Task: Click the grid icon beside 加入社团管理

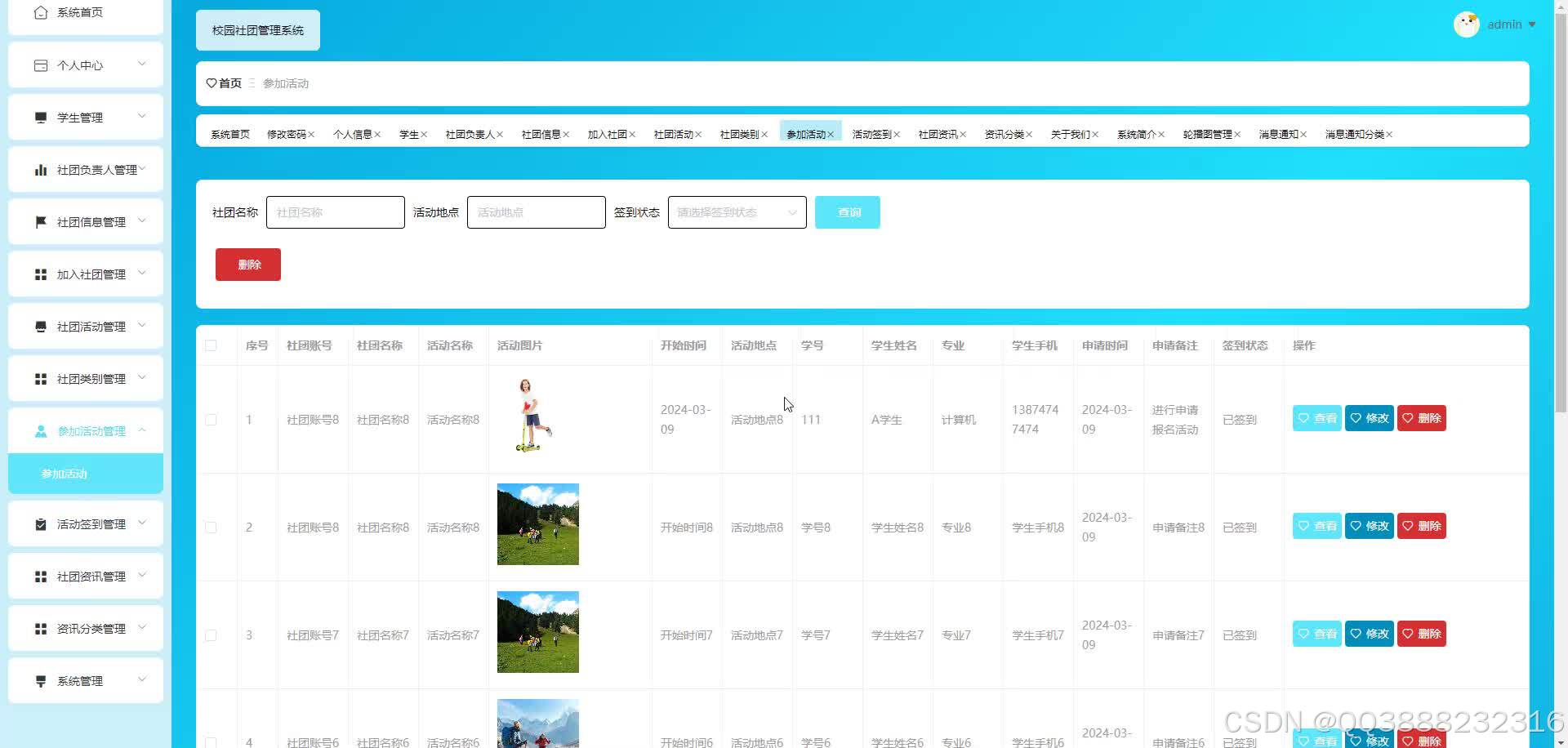Action: pos(41,274)
